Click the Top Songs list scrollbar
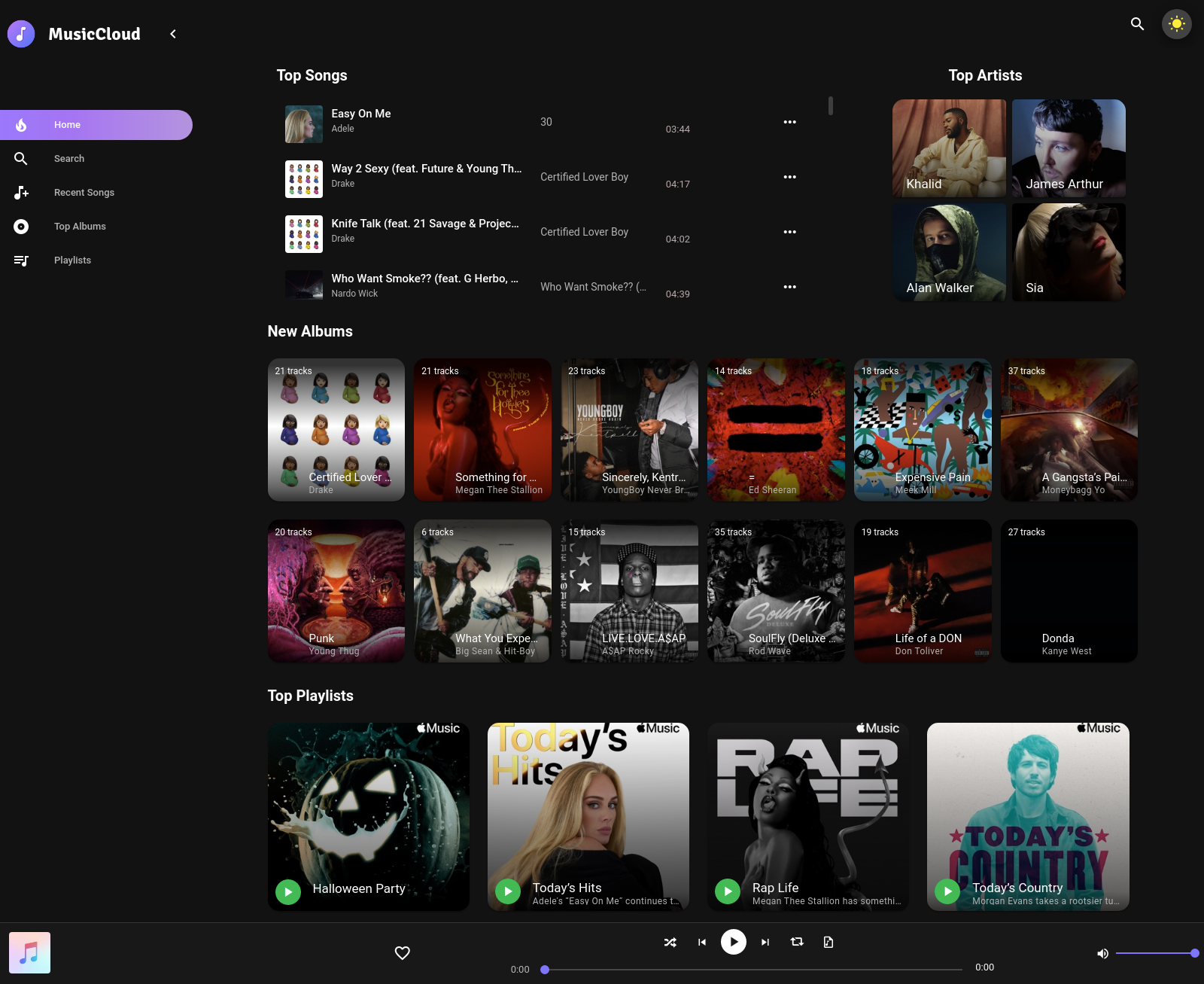Image resolution: width=1204 pixels, height=984 pixels. pyautogui.click(x=831, y=106)
